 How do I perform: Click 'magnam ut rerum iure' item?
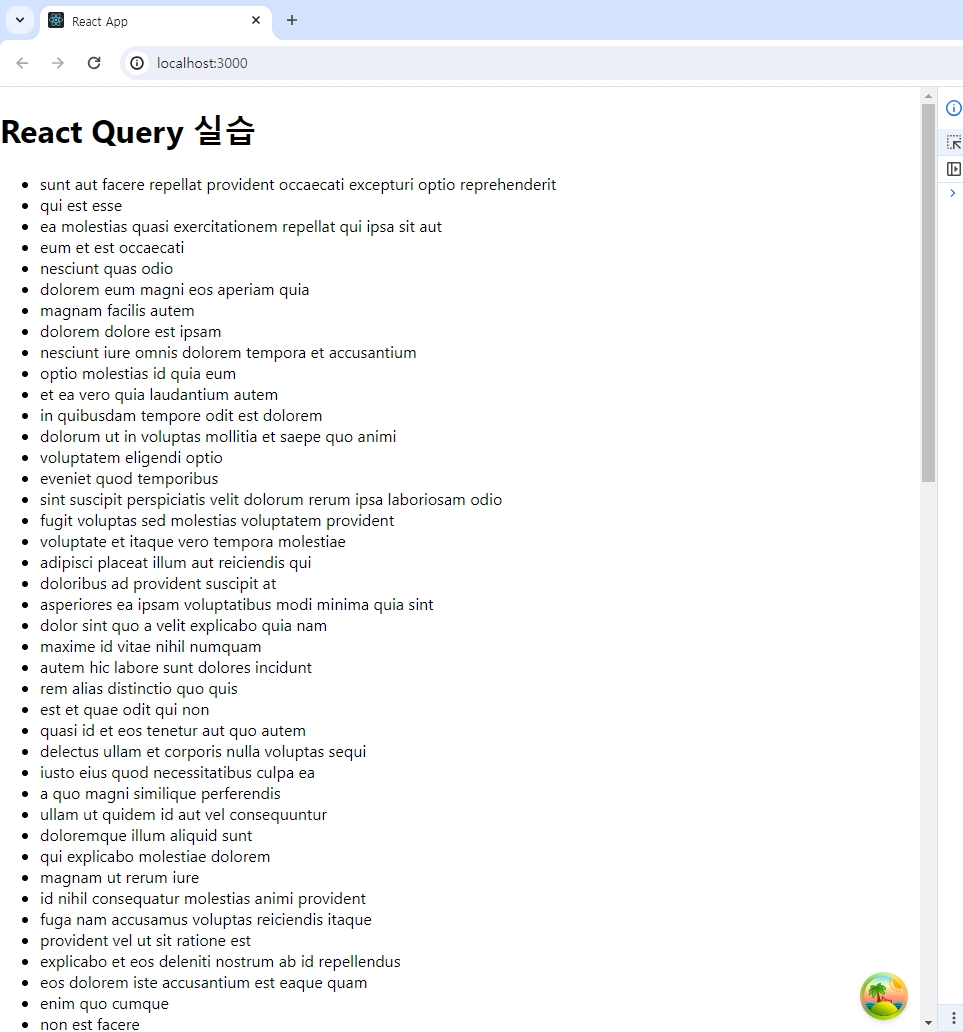pos(120,879)
